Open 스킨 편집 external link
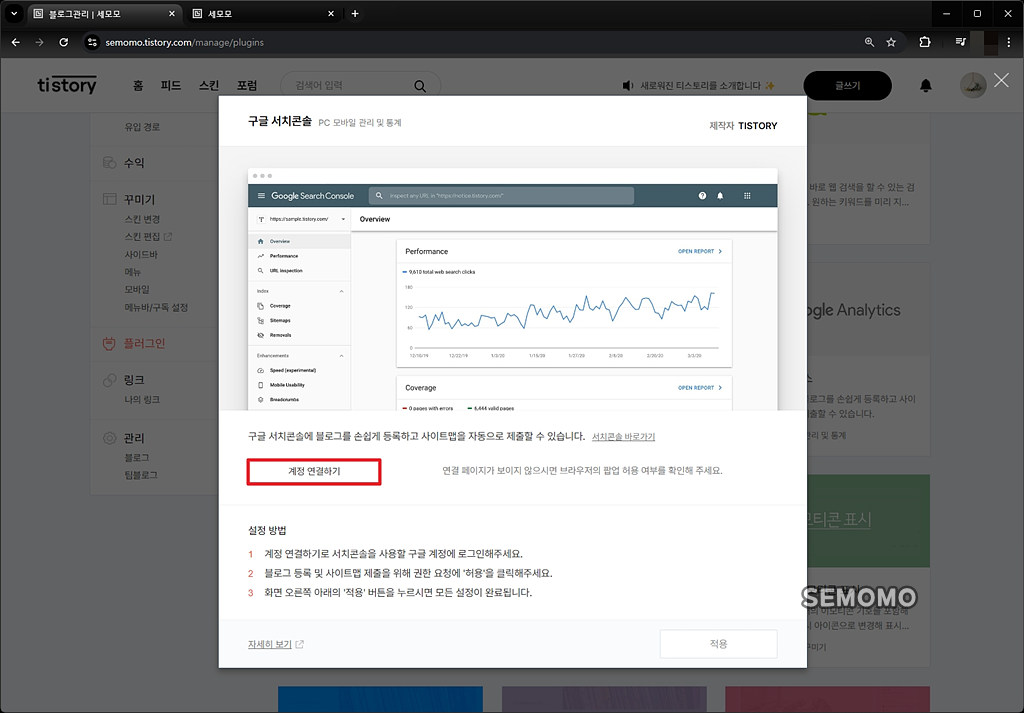Viewport: 1024px width, 713px height. pos(148,236)
